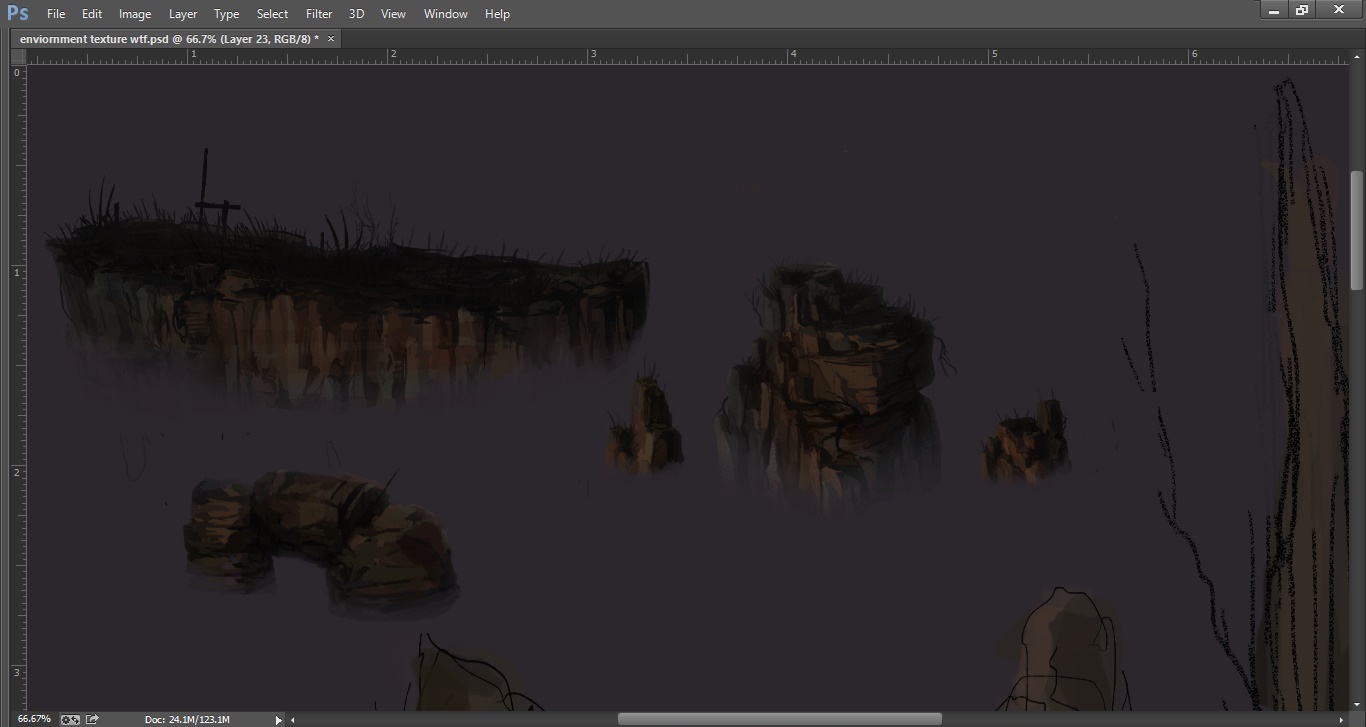Open the View menu
The height and width of the screenshot is (727, 1366).
pos(393,14)
